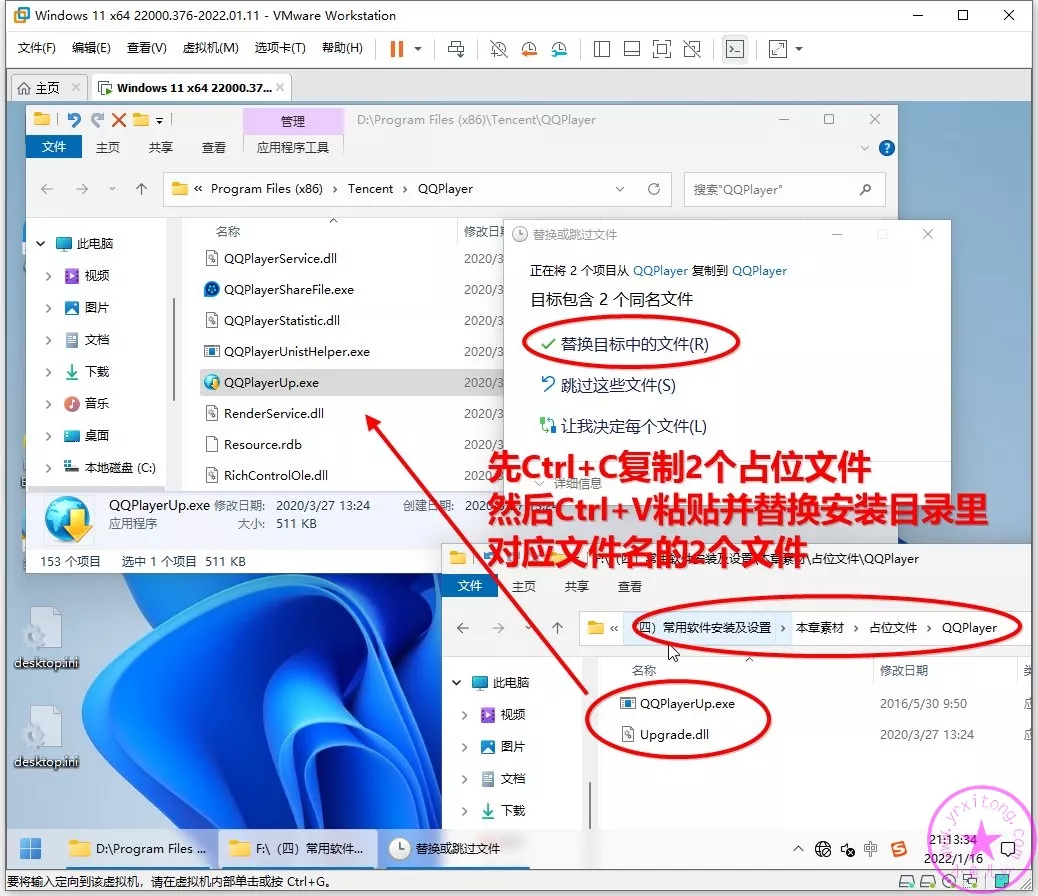Viewport: 1038px width, 896px height.
Task: Select Upgrade.dll in the lower Explorer window
Action: (x=674, y=734)
